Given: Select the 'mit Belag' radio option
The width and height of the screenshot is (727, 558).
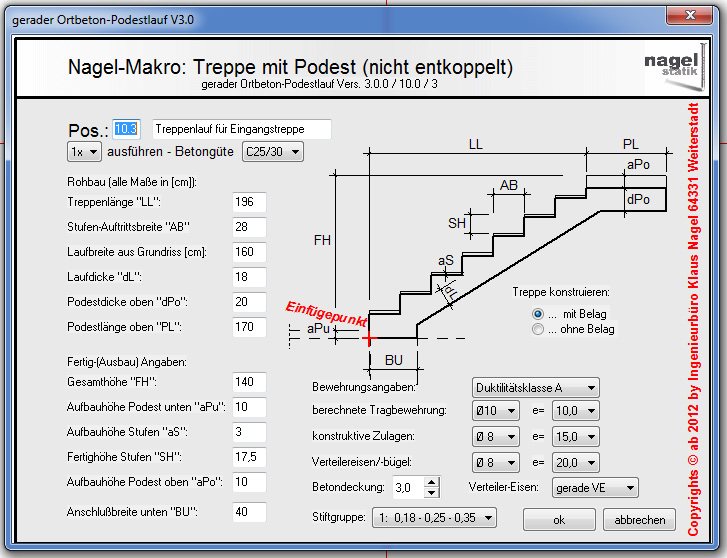Looking at the screenshot, I should 539,313.
